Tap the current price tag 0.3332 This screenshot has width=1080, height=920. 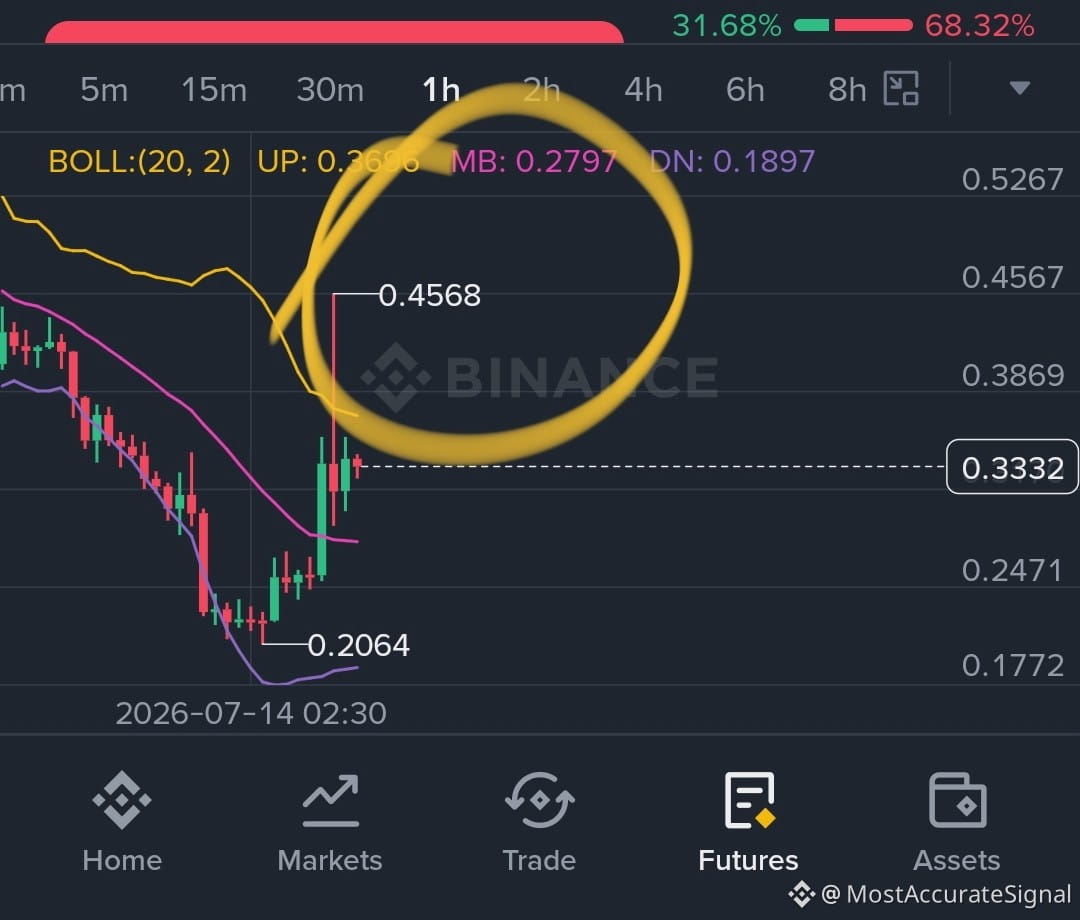1012,467
